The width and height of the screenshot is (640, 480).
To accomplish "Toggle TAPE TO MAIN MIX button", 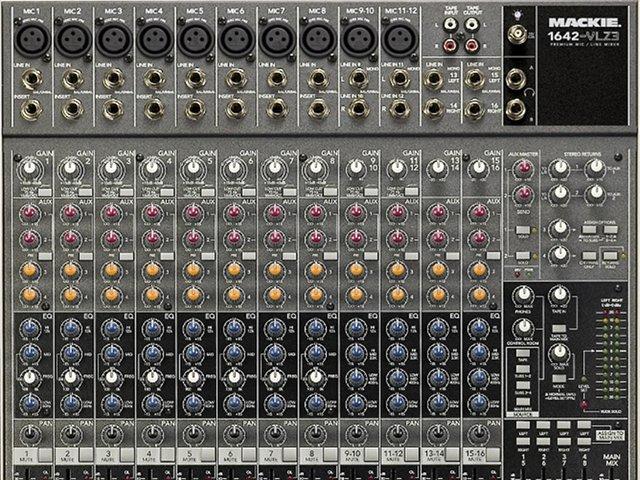I will pos(559,328).
